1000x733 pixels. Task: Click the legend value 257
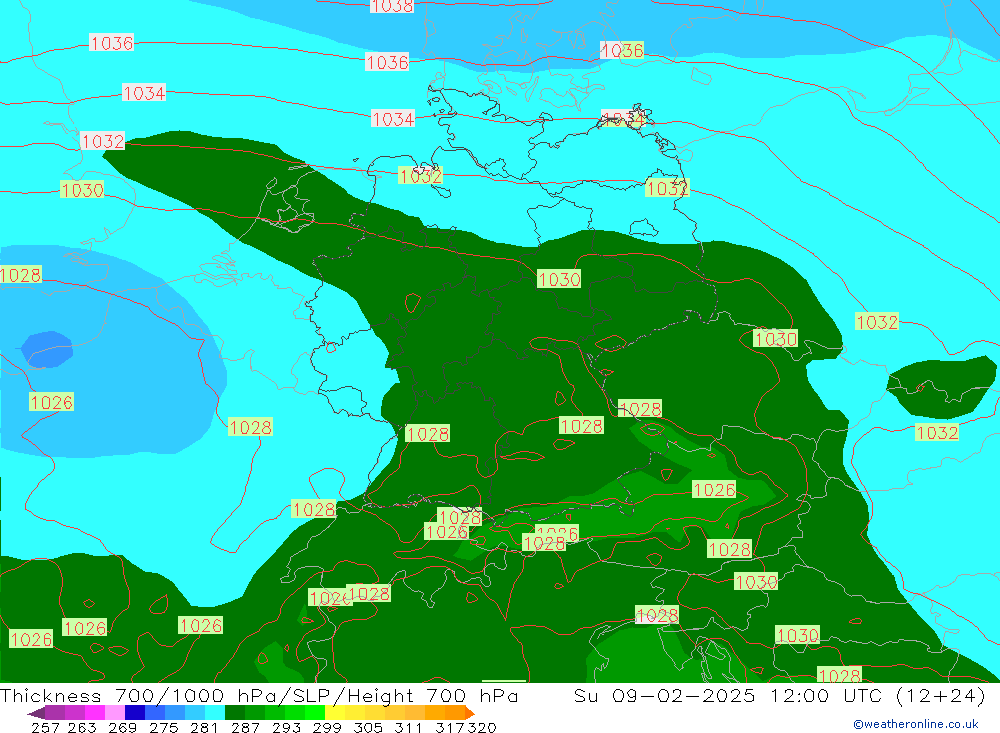45,727
